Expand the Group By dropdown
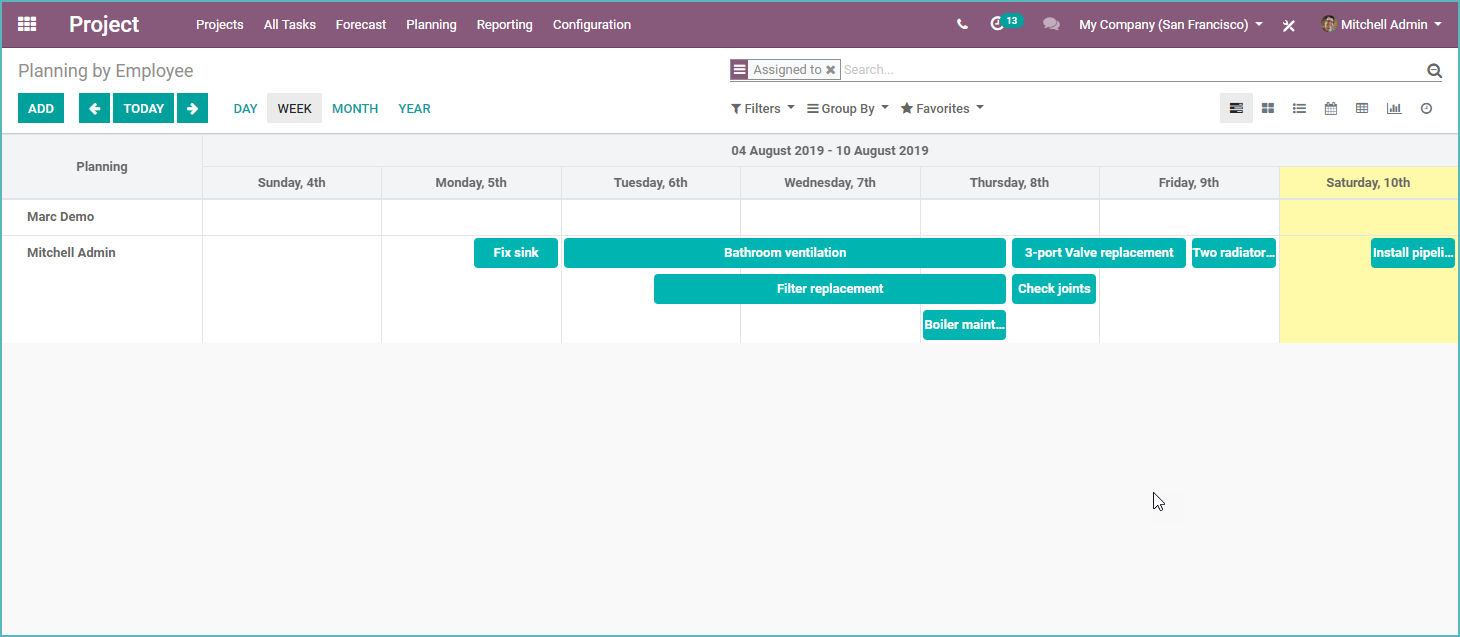1460x637 pixels. click(846, 108)
